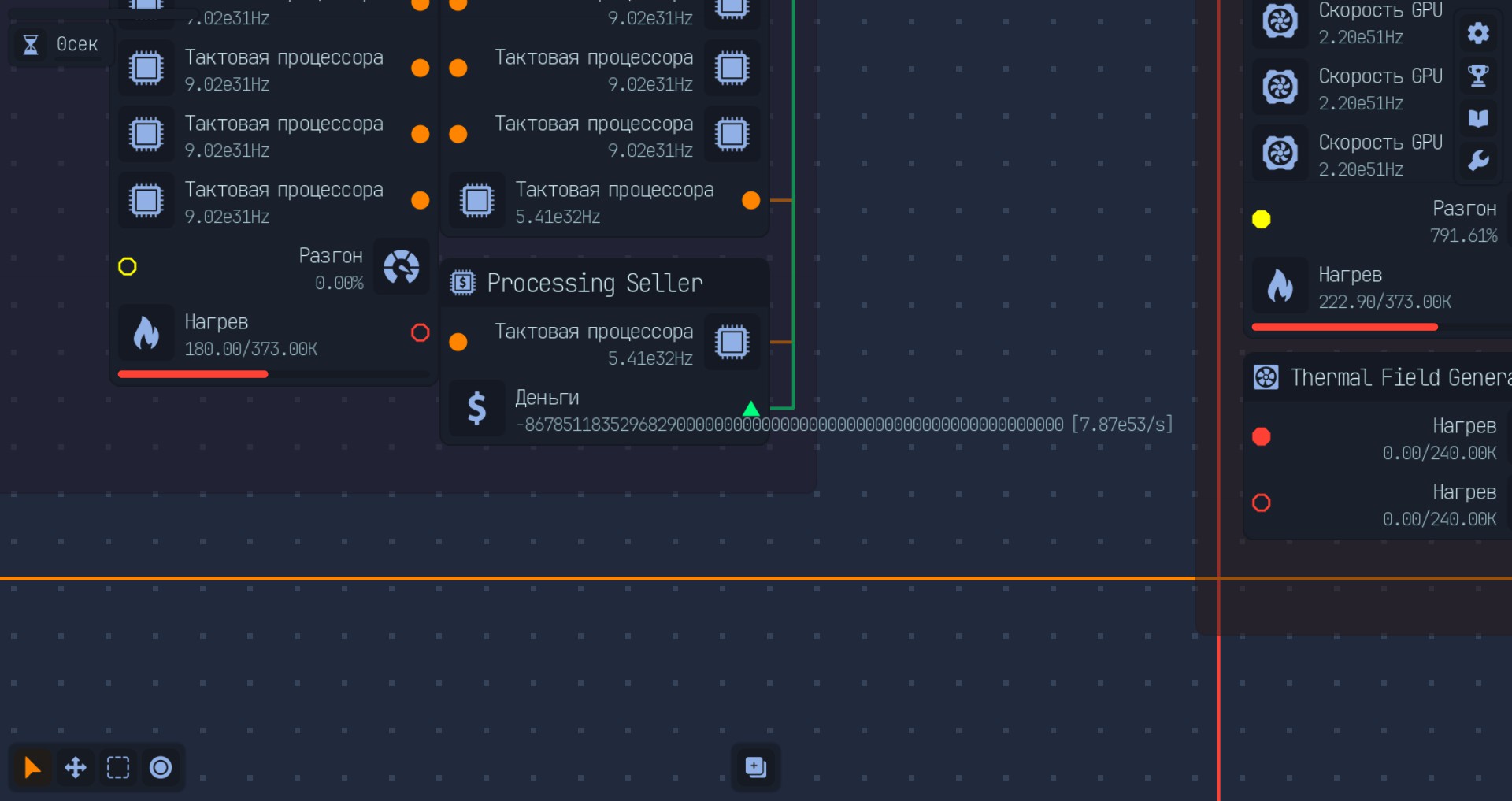
Task: Open tools with the wrench icon
Action: (x=1479, y=161)
